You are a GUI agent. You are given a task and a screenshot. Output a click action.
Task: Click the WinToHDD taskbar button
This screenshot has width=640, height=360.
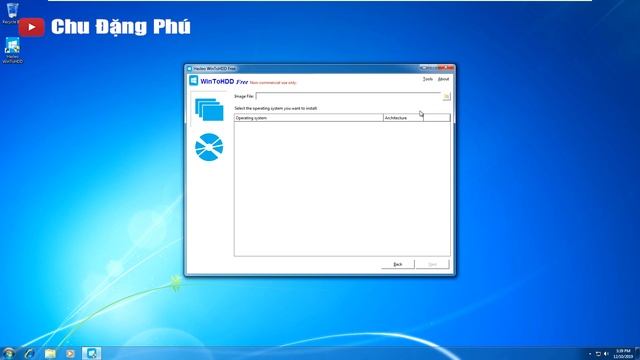click(91, 353)
